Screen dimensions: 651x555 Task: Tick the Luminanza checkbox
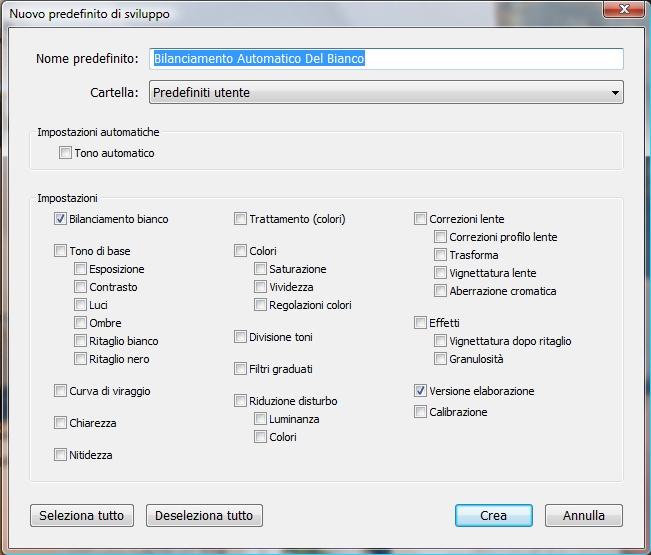point(260,418)
